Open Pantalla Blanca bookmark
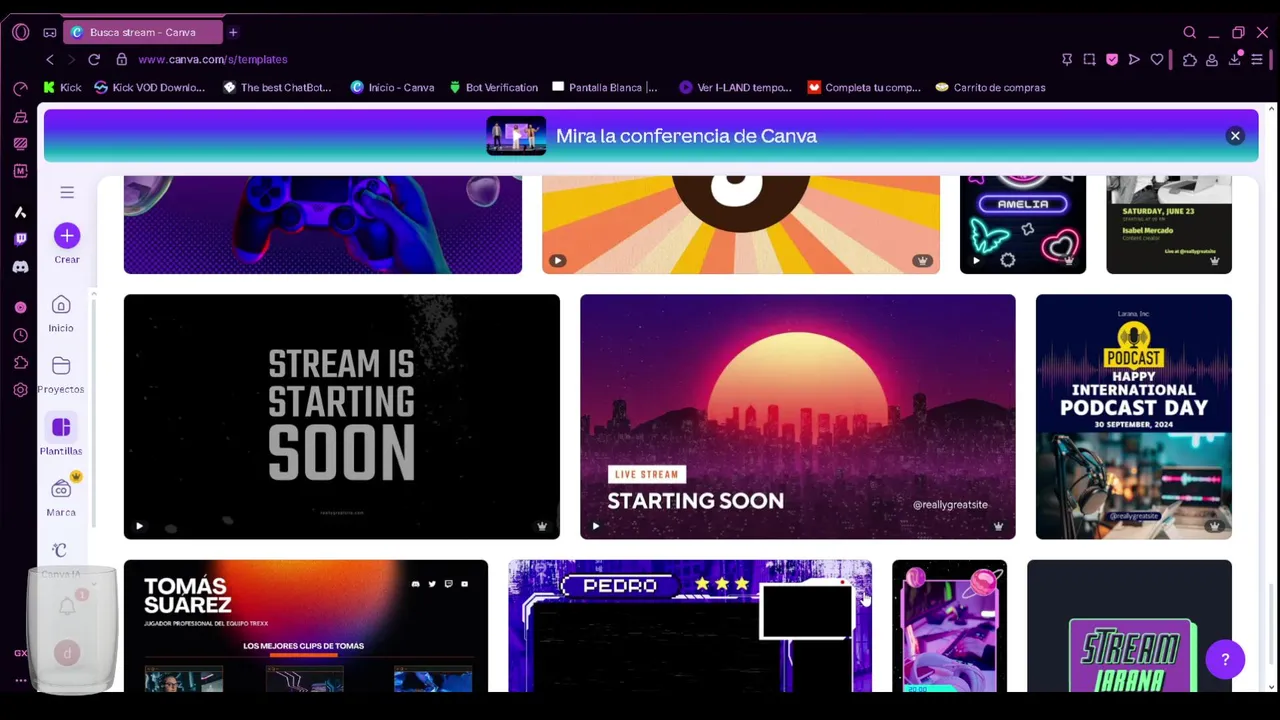 click(x=605, y=87)
